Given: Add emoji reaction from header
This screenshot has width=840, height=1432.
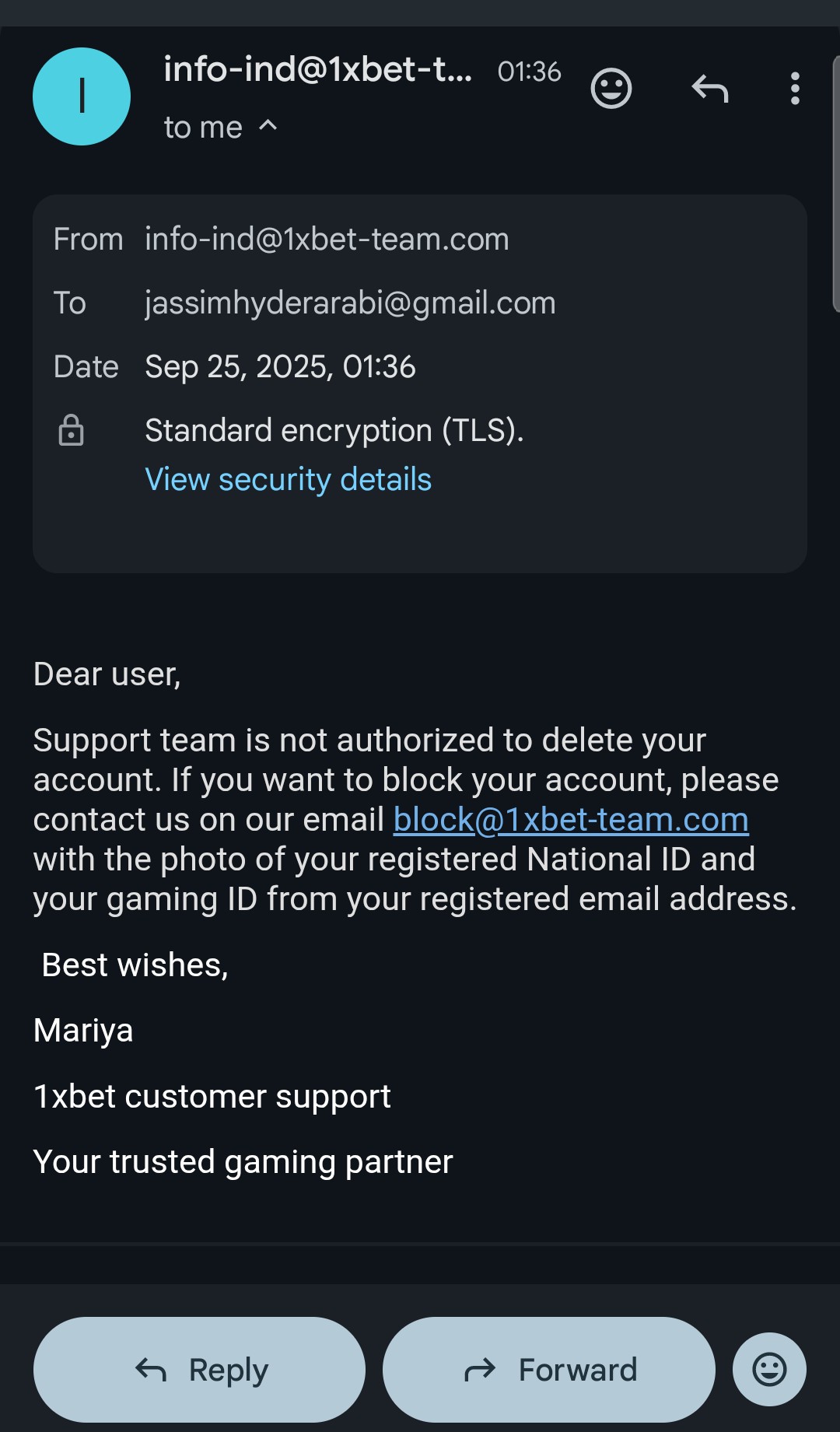Looking at the screenshot, I should 611,89.
